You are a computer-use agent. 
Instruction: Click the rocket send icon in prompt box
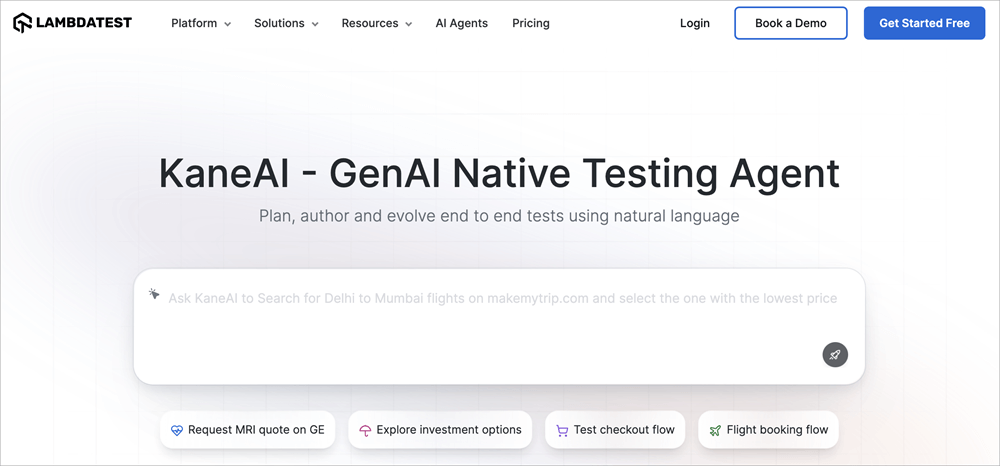[835, 354]
